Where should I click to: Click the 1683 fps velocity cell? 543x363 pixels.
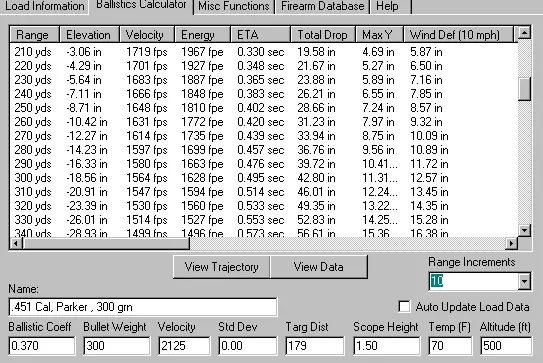147,80
